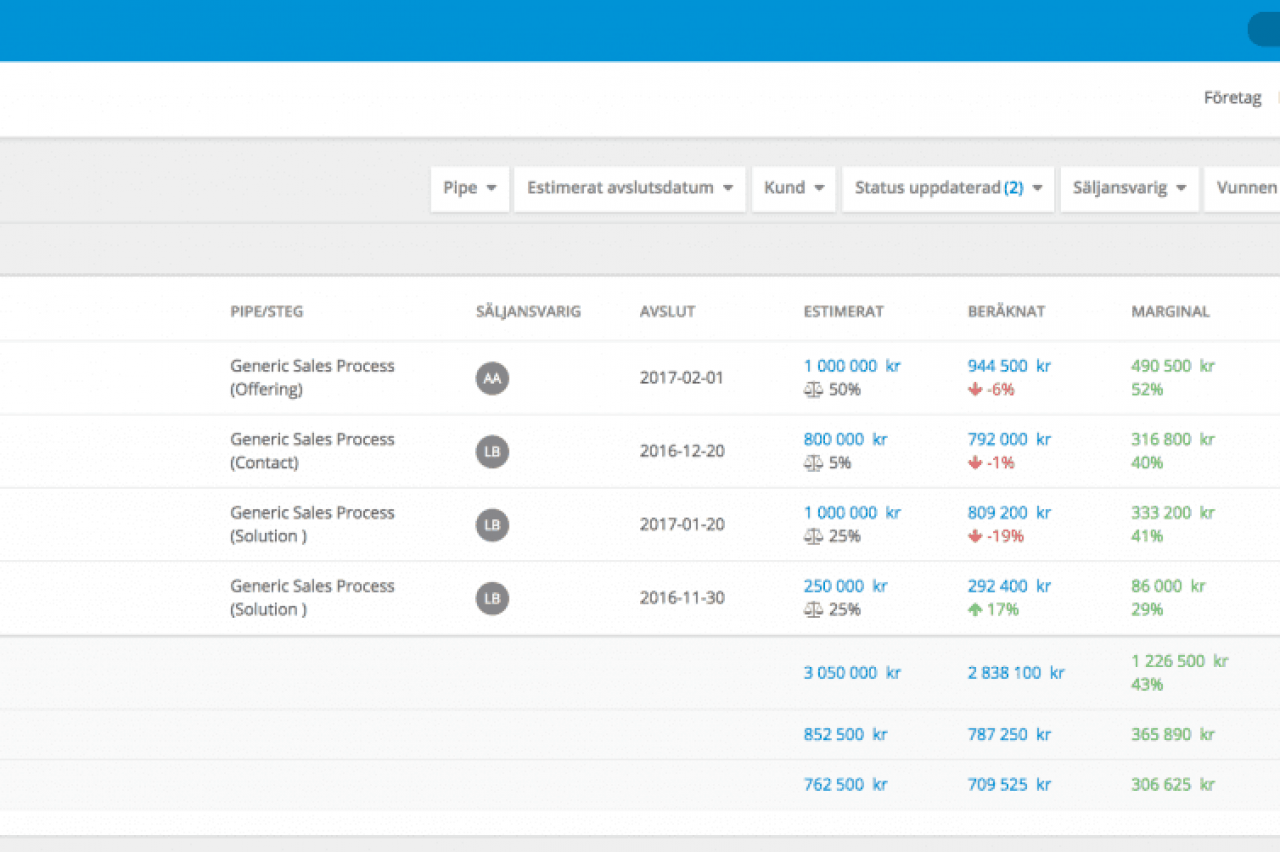Select the Generic Sales Process (Offering) row
Screen dimensions: 1280x852
312,377
